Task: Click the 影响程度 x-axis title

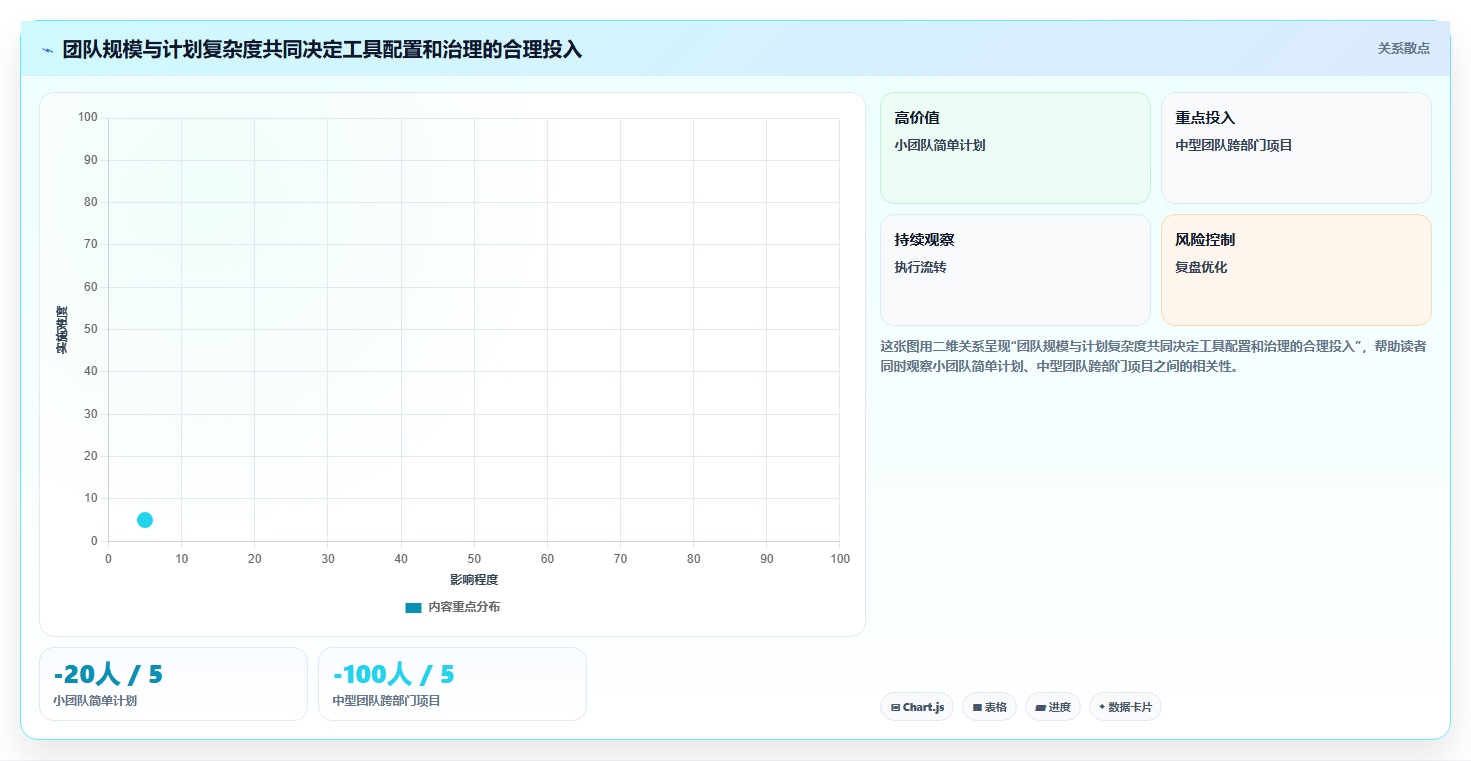Action: (x=474, y=580)
